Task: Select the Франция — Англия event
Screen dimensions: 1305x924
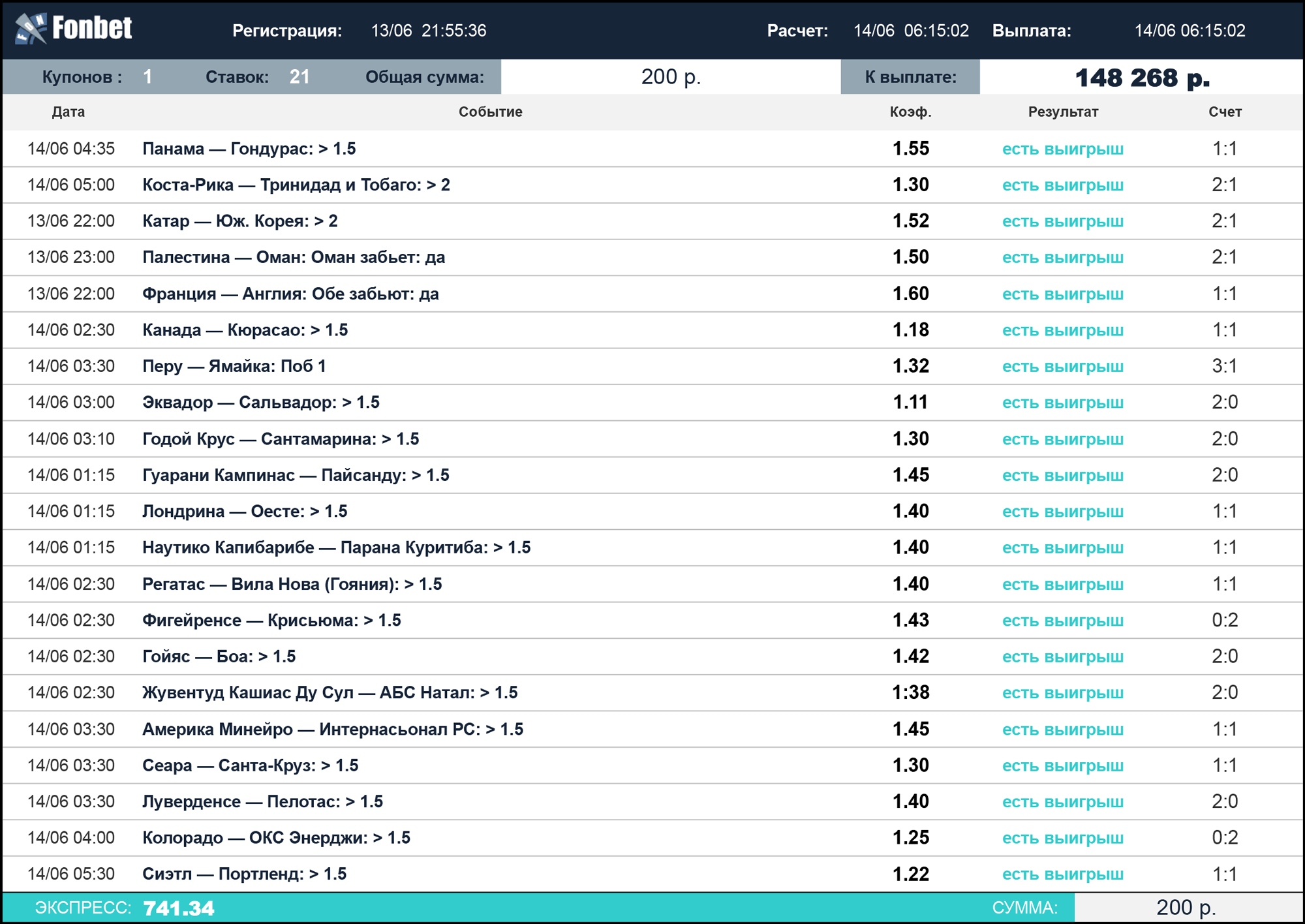Action: (290, 294)
